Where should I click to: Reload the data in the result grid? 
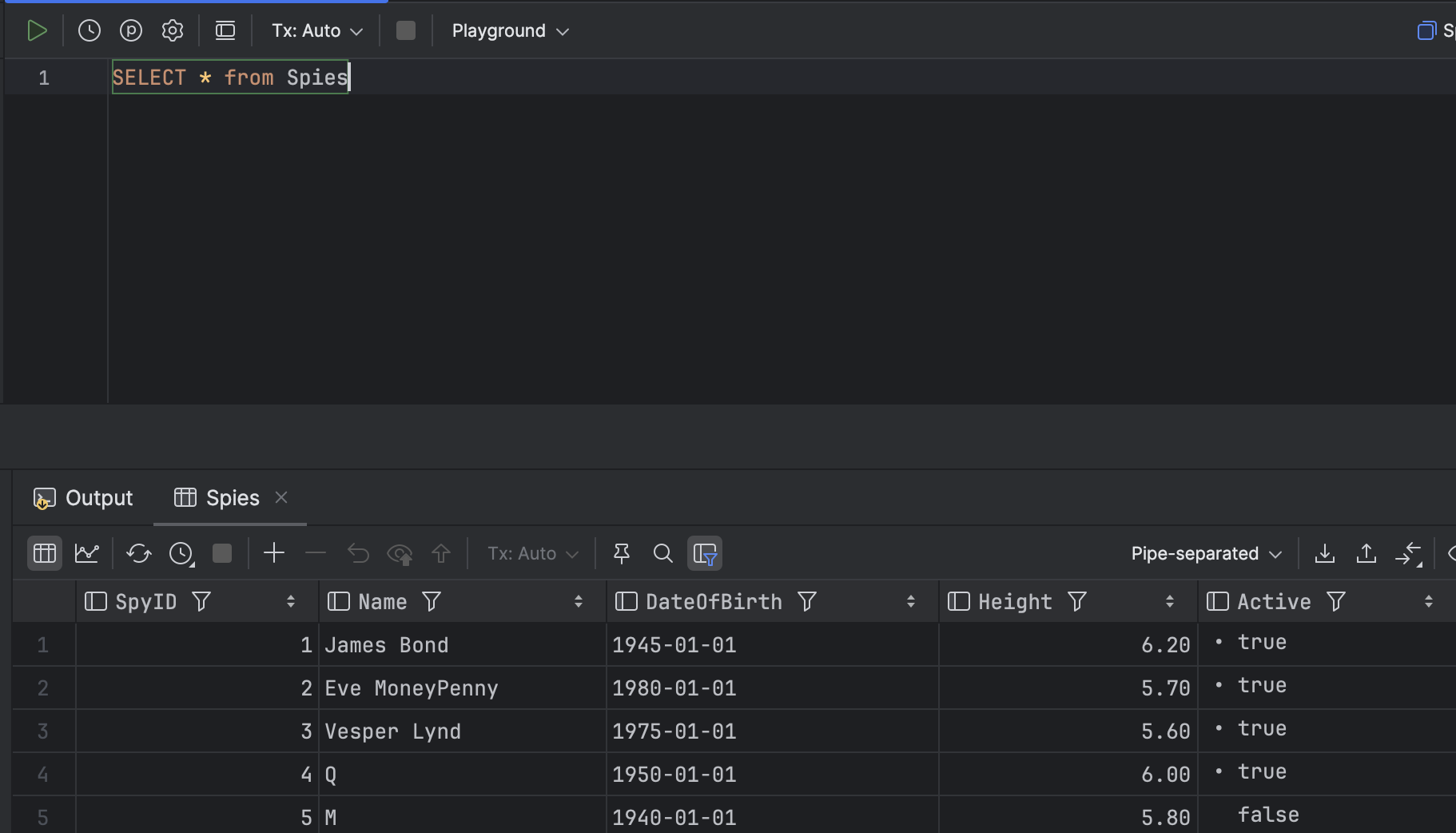coord(138,552)
